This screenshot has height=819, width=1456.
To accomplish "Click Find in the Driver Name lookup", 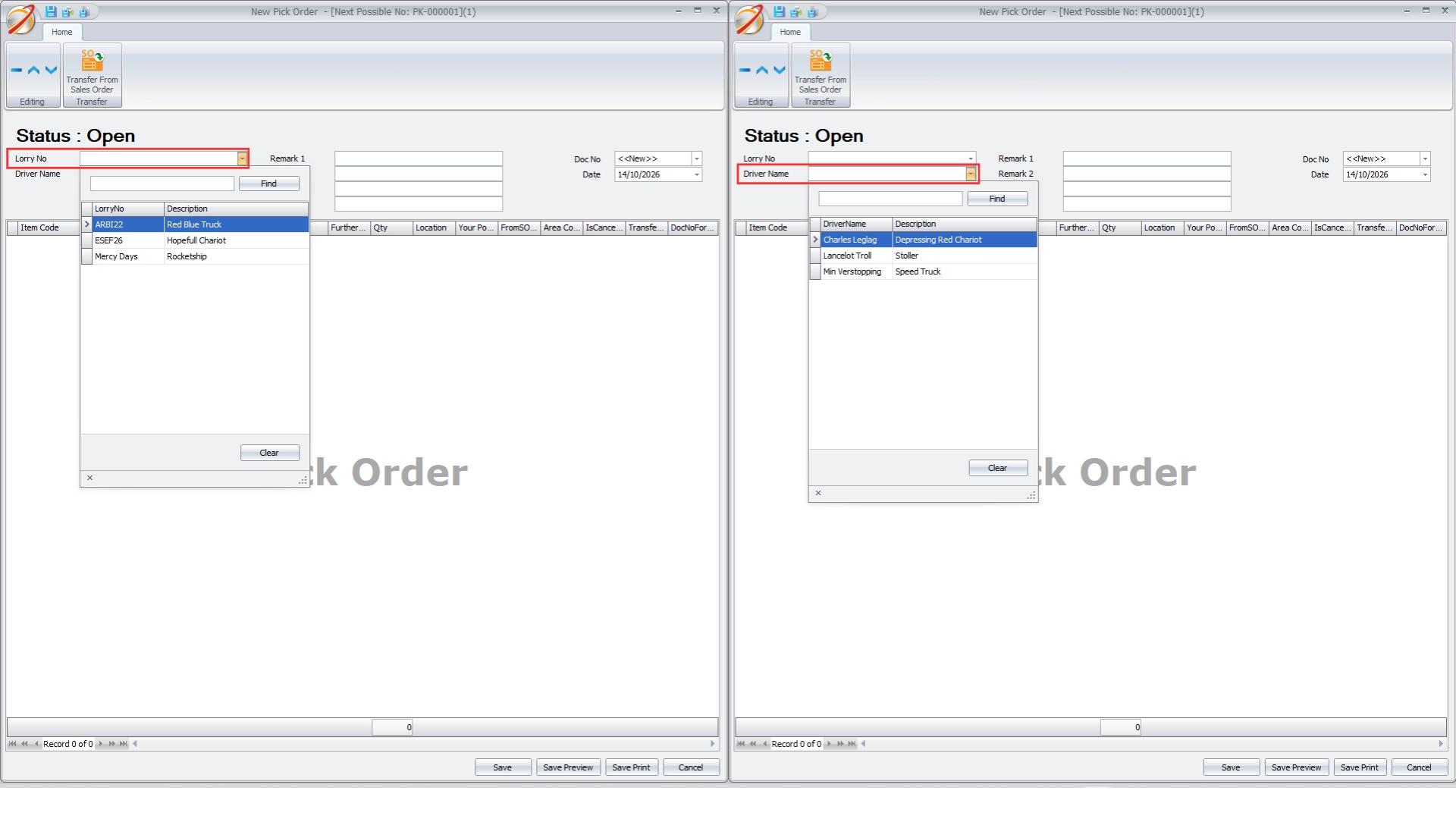I will (997, 199).
